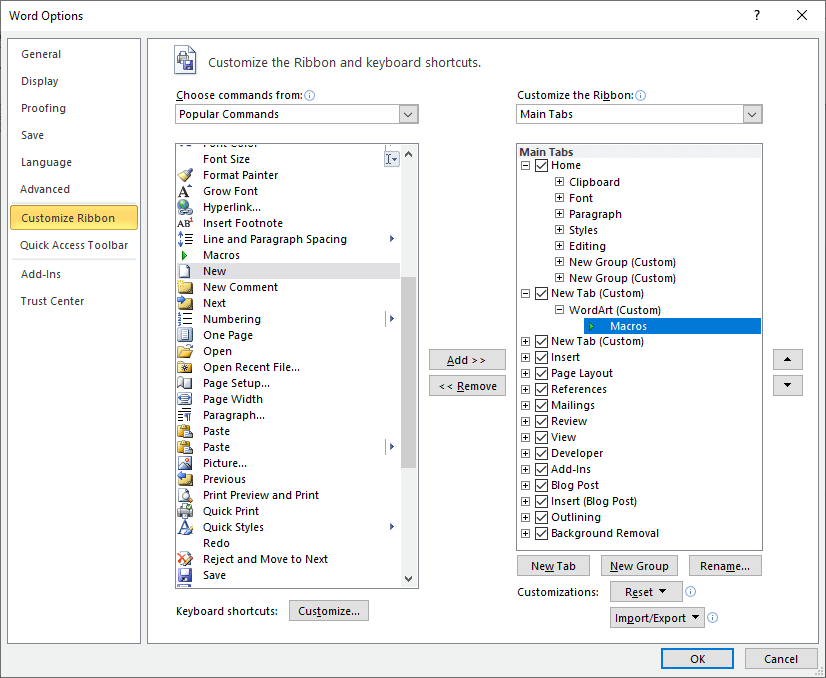Viewport: 826px width, 678px height.
Task: Click the Open folder icon
Action: click(185, 351)
